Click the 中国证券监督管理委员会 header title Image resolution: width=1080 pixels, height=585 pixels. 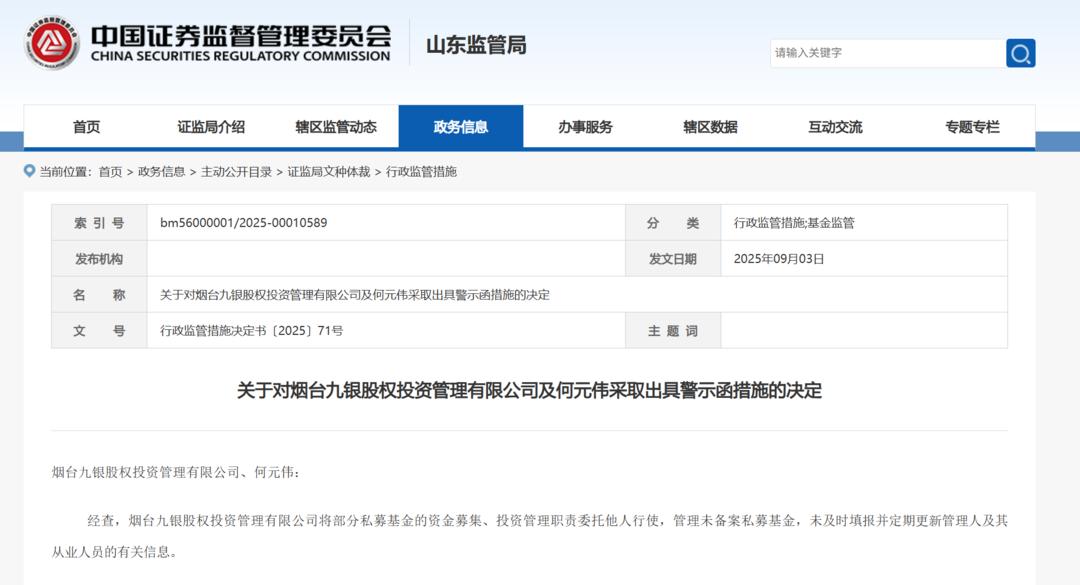(240, 35)
